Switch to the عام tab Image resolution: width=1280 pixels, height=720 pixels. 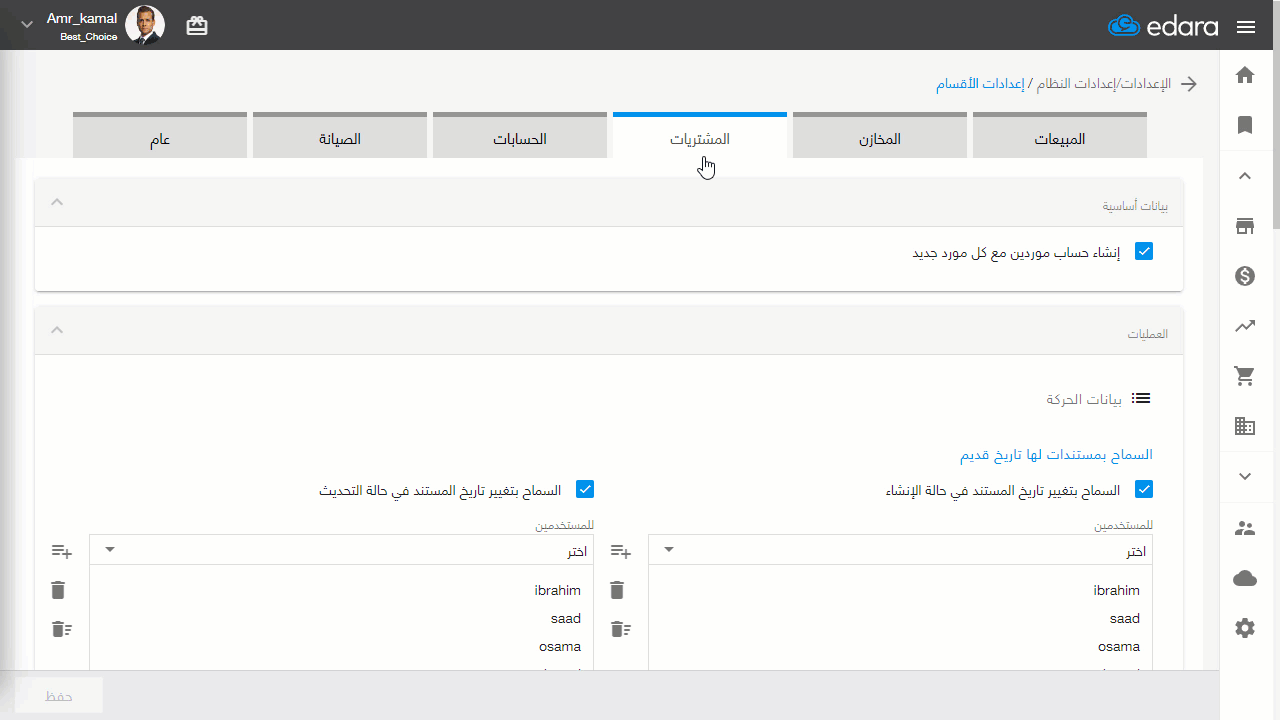(160, 136)
